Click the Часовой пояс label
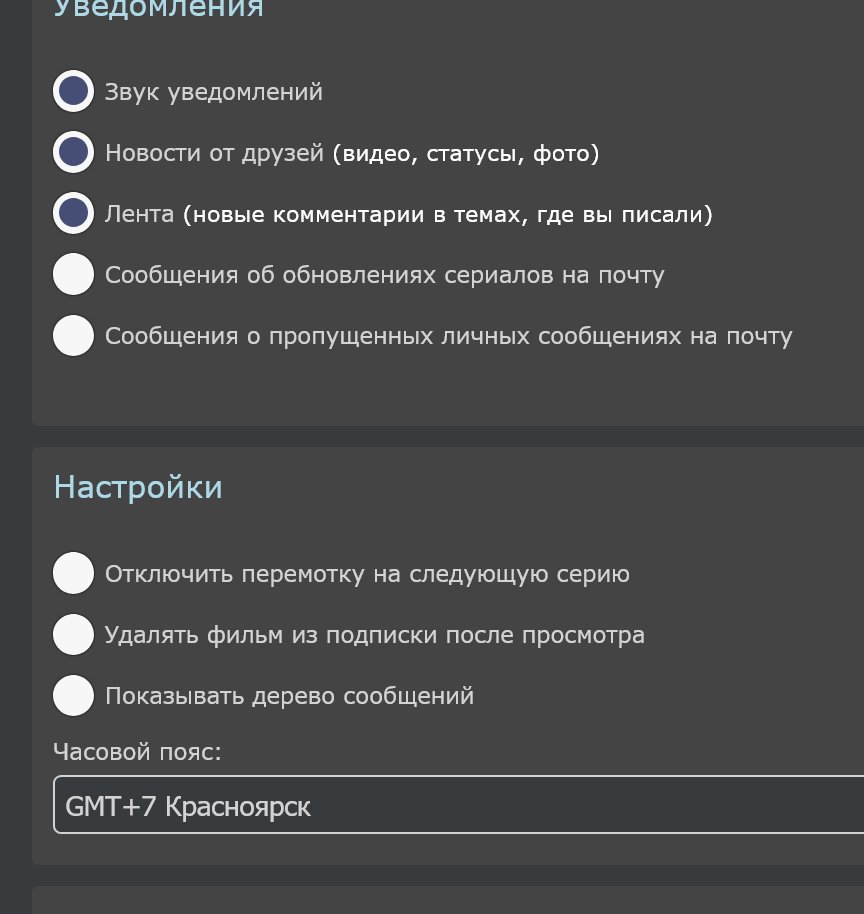 tap(138, 752)
